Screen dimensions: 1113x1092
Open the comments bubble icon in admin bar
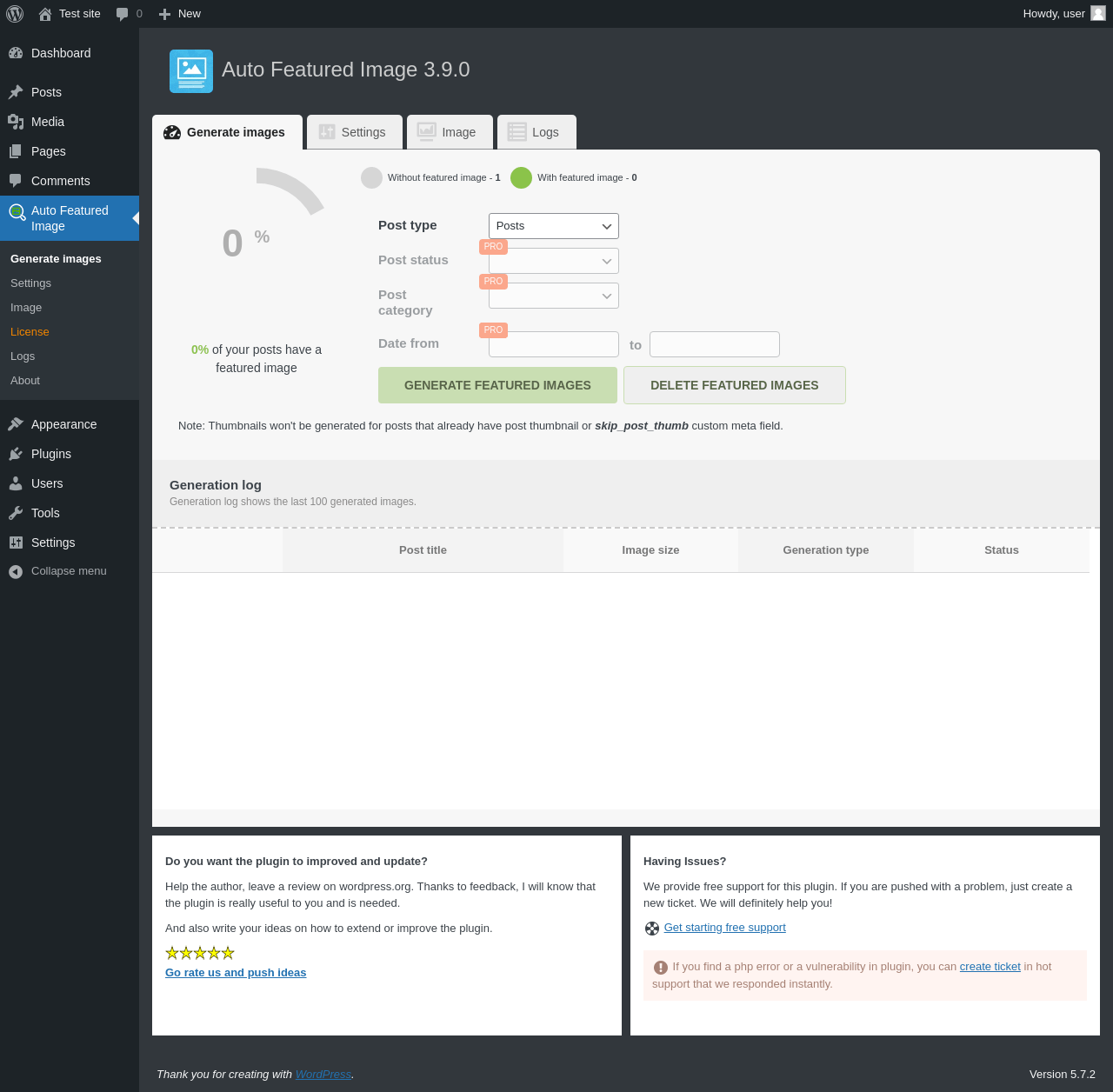pos(123,14)
